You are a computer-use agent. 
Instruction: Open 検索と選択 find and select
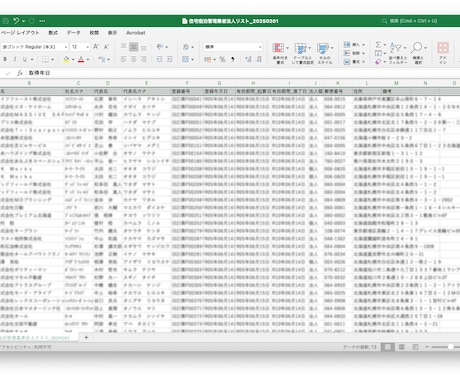tap(418, 53)
